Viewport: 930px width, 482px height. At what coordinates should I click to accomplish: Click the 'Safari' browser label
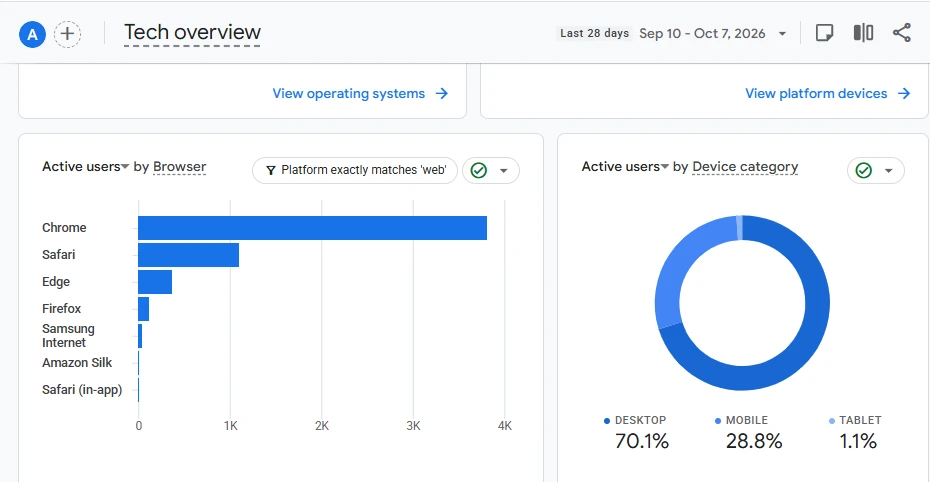pyautogui.click(x=59, y=255)
